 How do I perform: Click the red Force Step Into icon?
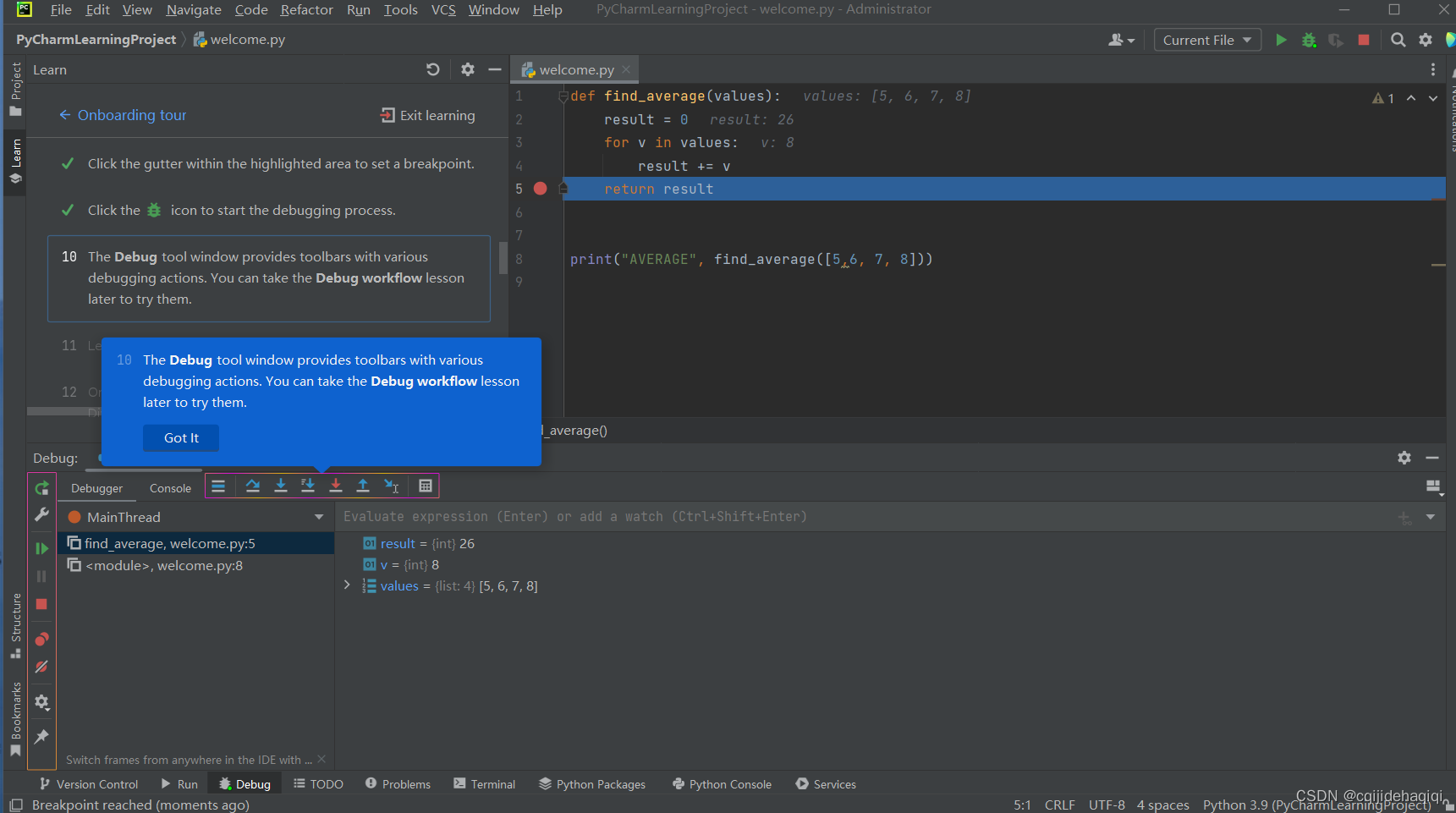336,486
